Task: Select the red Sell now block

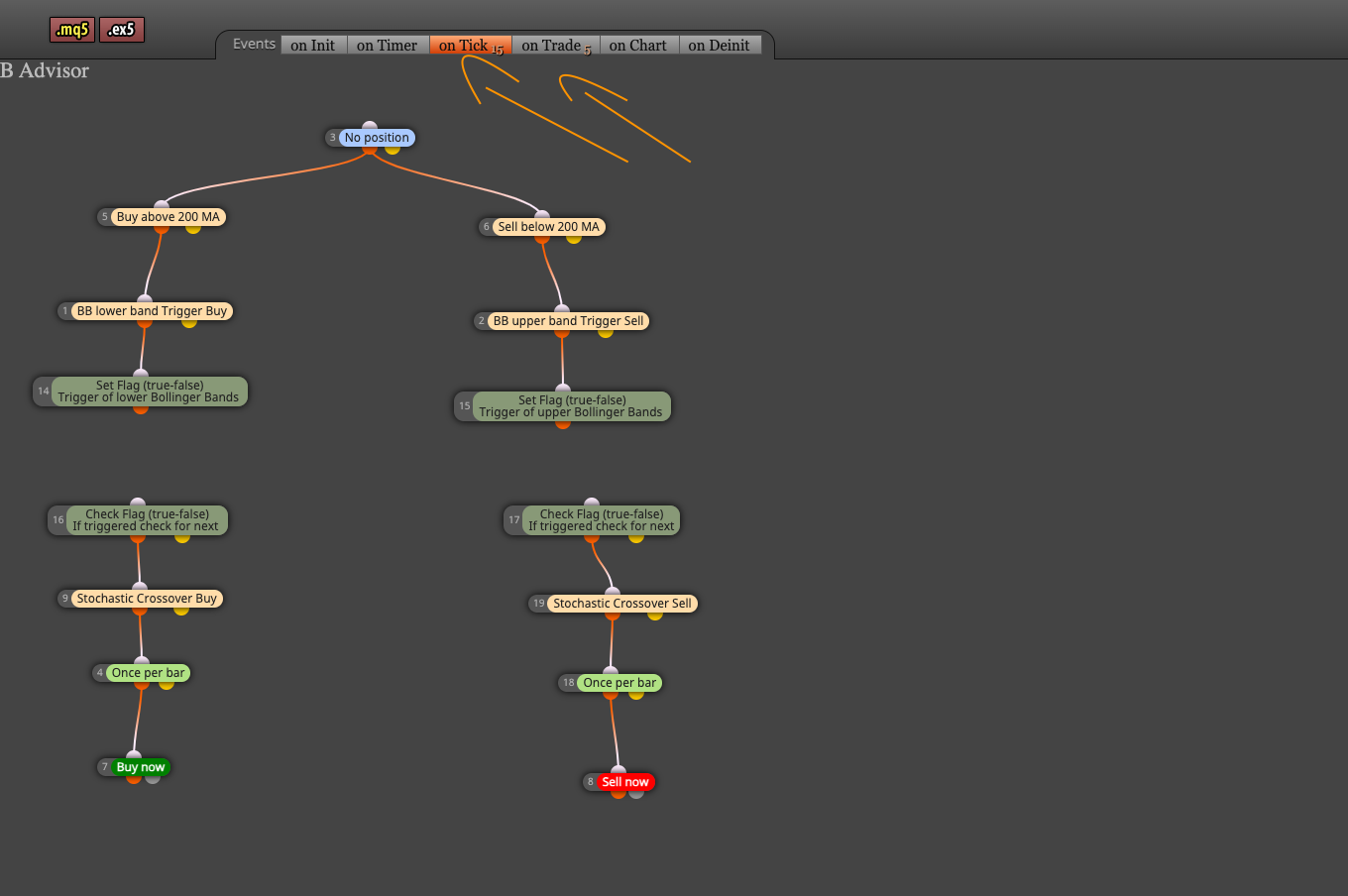Action: 625,782
